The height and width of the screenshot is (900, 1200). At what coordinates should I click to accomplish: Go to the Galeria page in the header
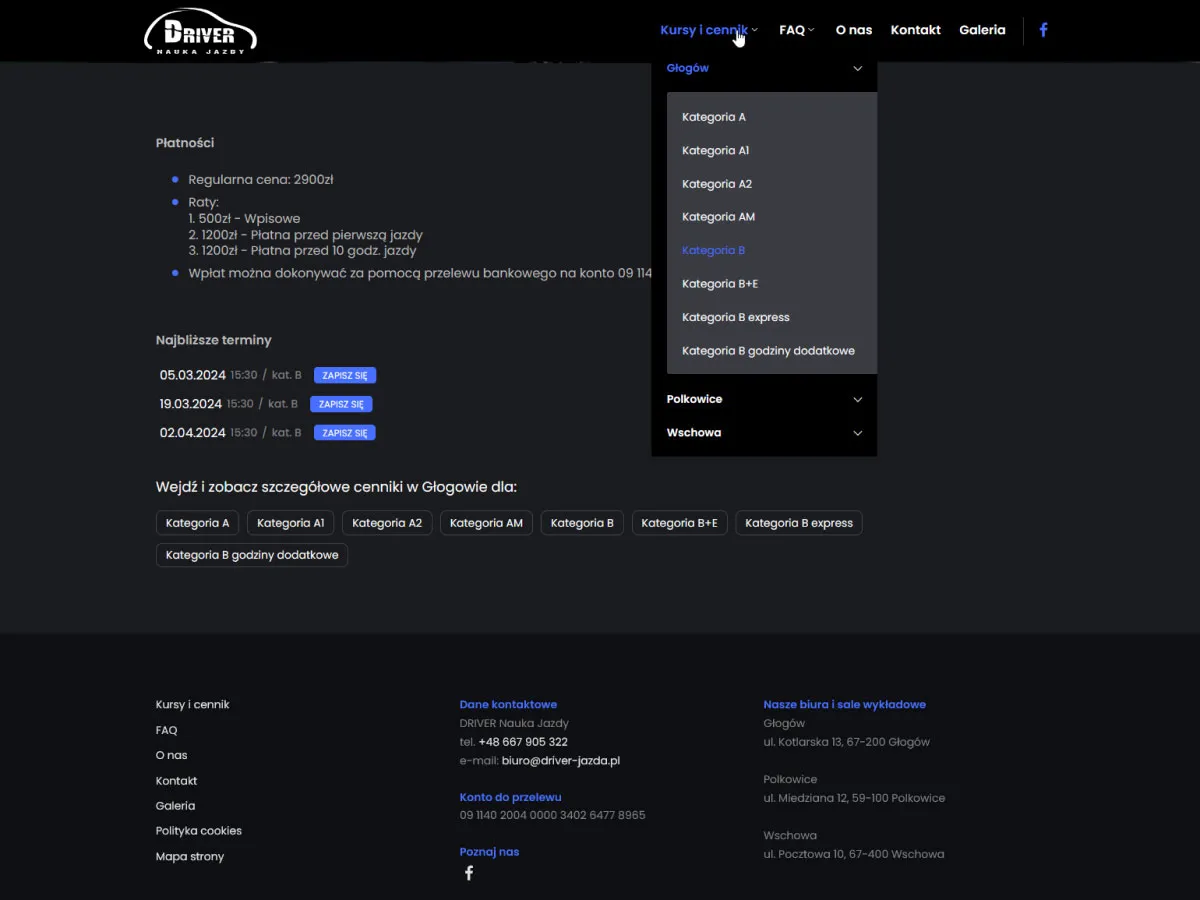coord(981,30)
